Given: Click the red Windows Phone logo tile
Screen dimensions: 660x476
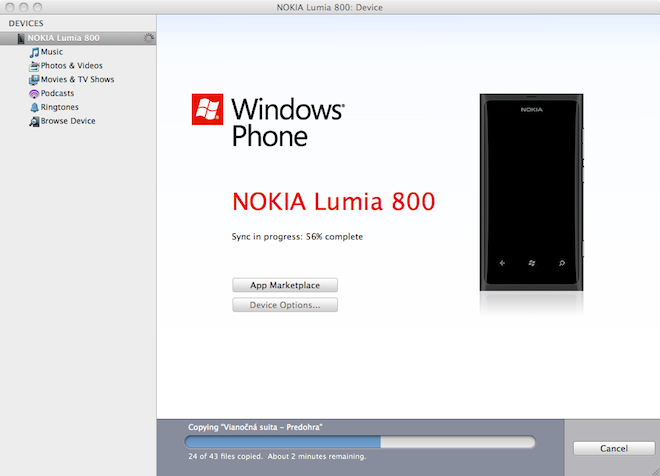Looking at the screenshot, I should pos(207,109).
